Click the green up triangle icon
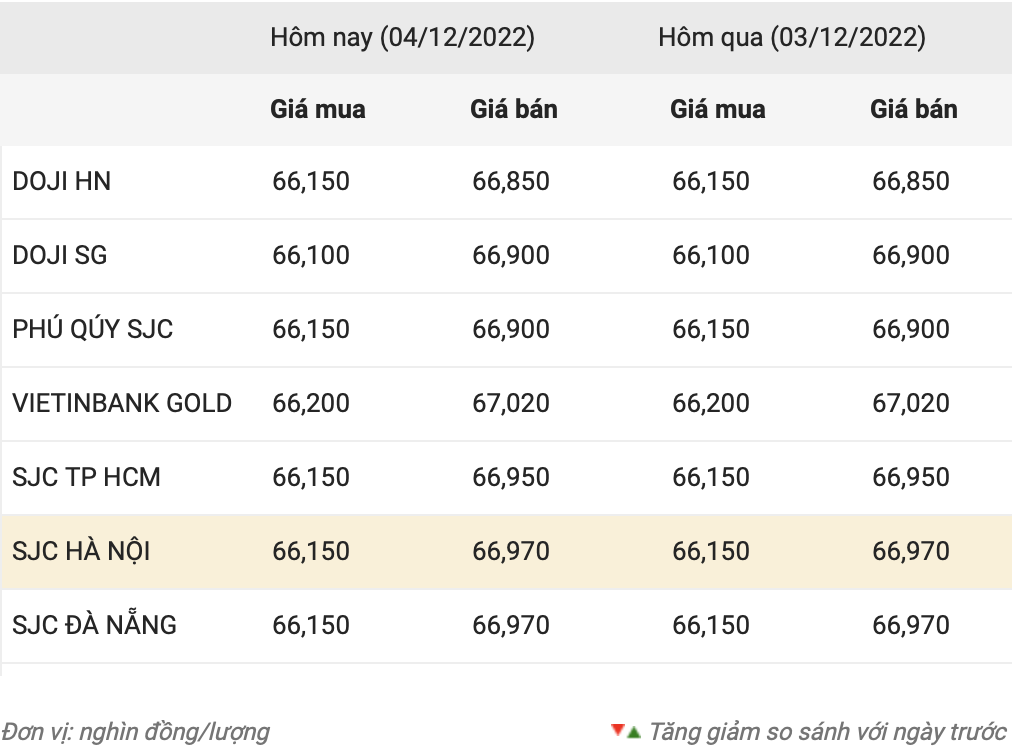1012x754 pixels. [633, 733]
